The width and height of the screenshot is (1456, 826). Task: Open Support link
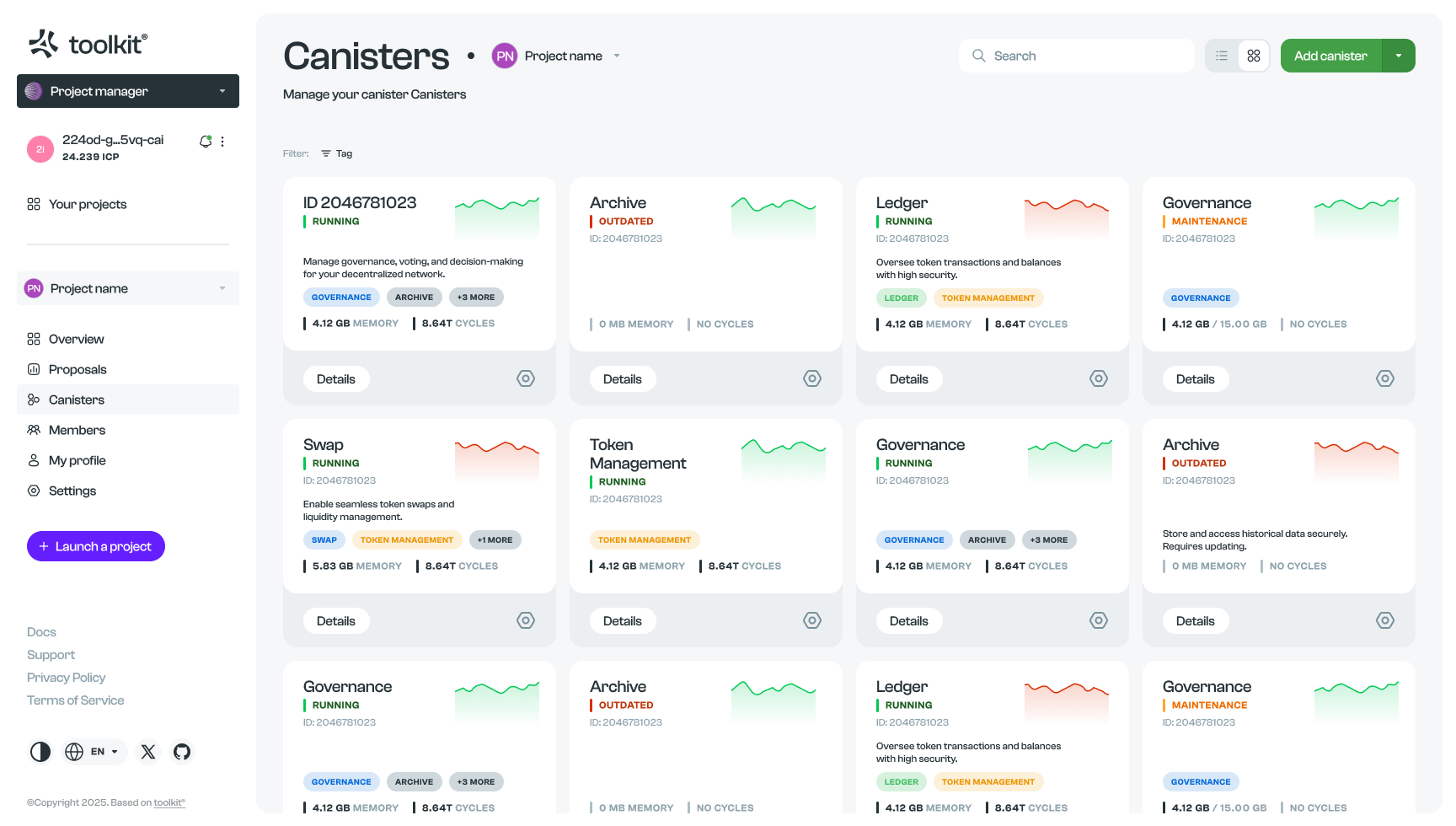pyautogui.click(x=51, y=655)
